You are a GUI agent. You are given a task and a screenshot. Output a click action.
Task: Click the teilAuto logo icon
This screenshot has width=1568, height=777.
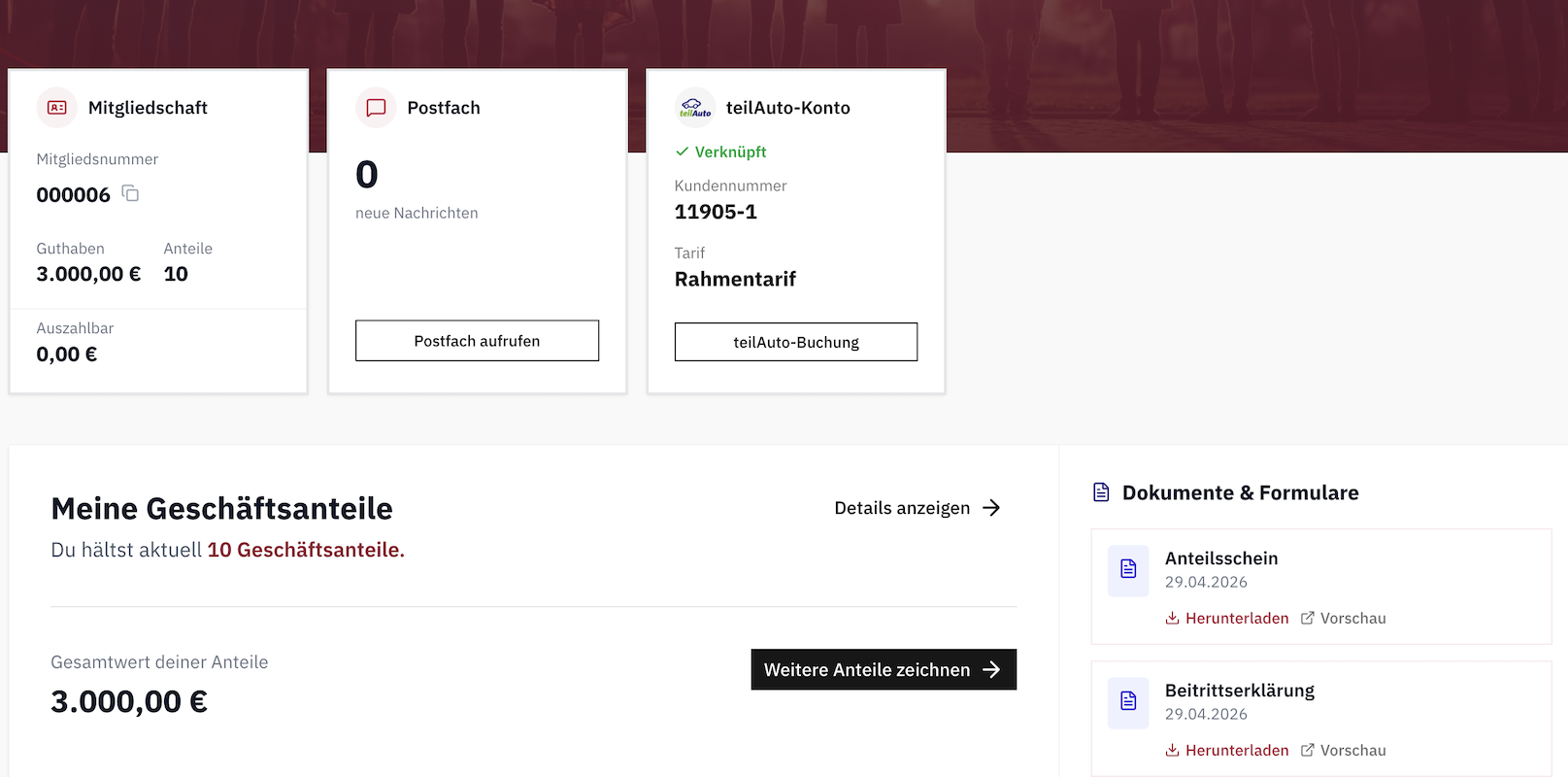(695, 108)
